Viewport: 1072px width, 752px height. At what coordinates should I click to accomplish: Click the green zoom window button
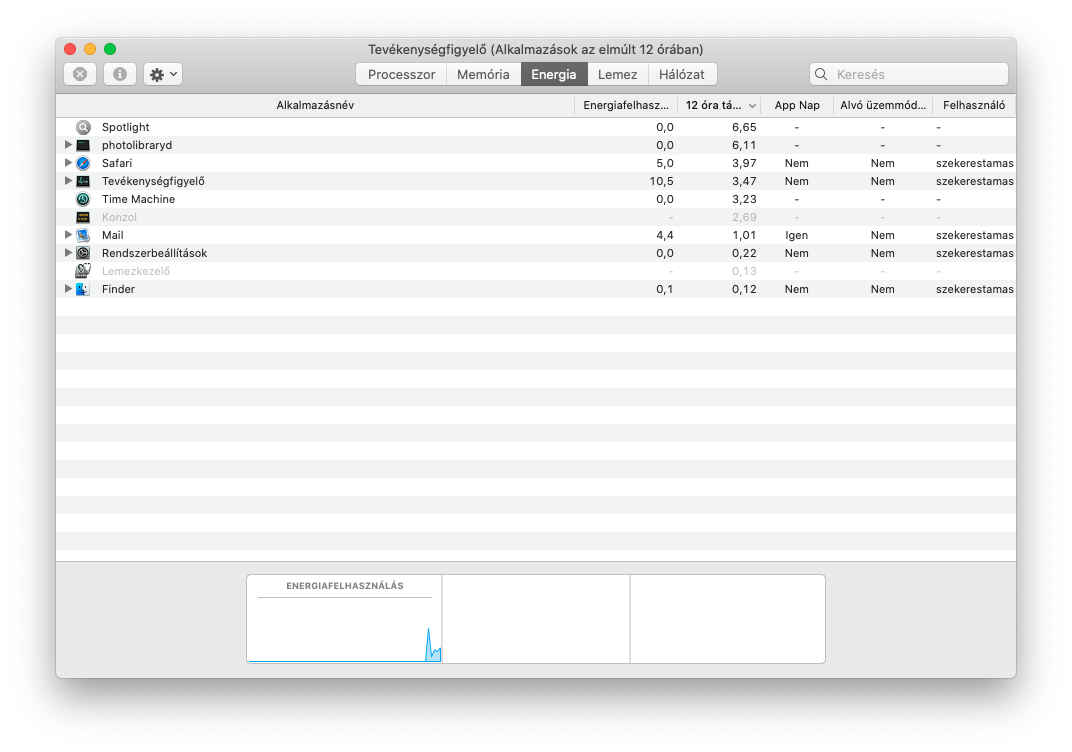click(109, 49)
